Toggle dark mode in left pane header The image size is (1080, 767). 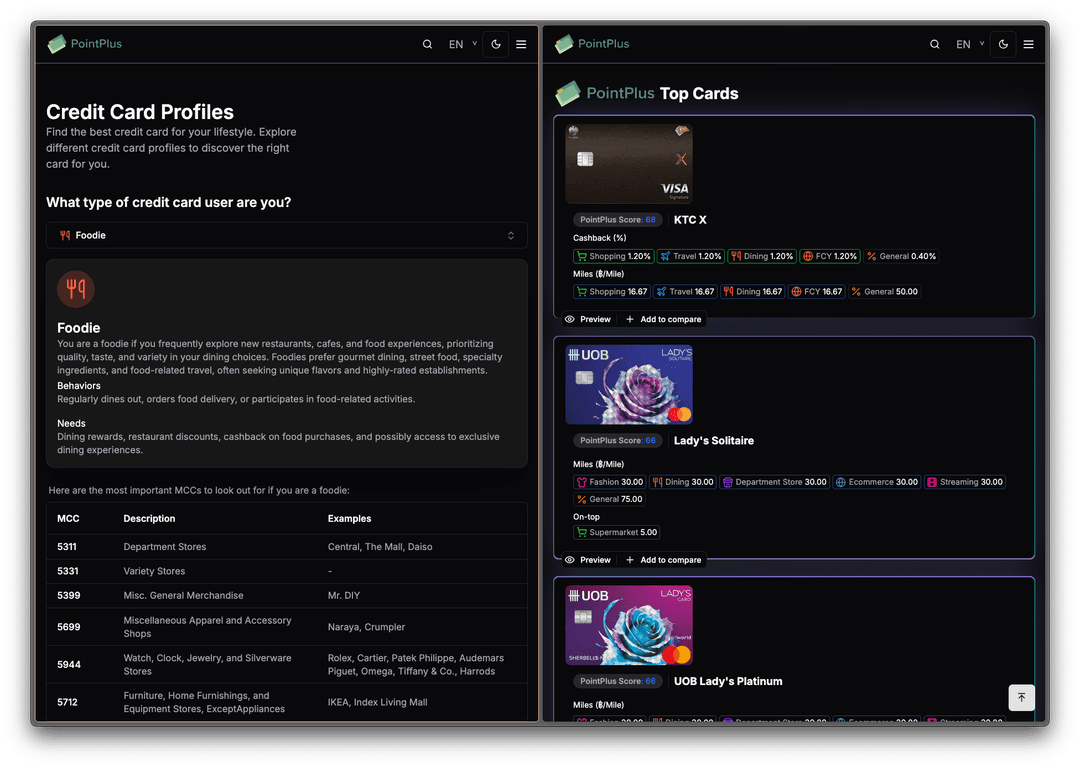[496, 44]
